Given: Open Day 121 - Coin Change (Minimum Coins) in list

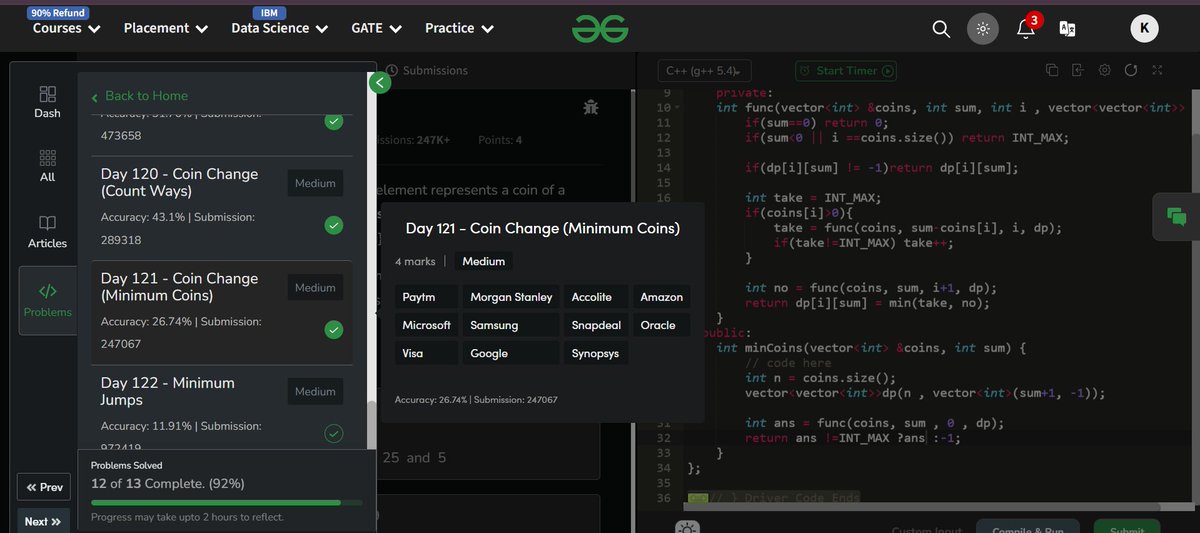Looking at the screenshot, I should tap(179, 287).
